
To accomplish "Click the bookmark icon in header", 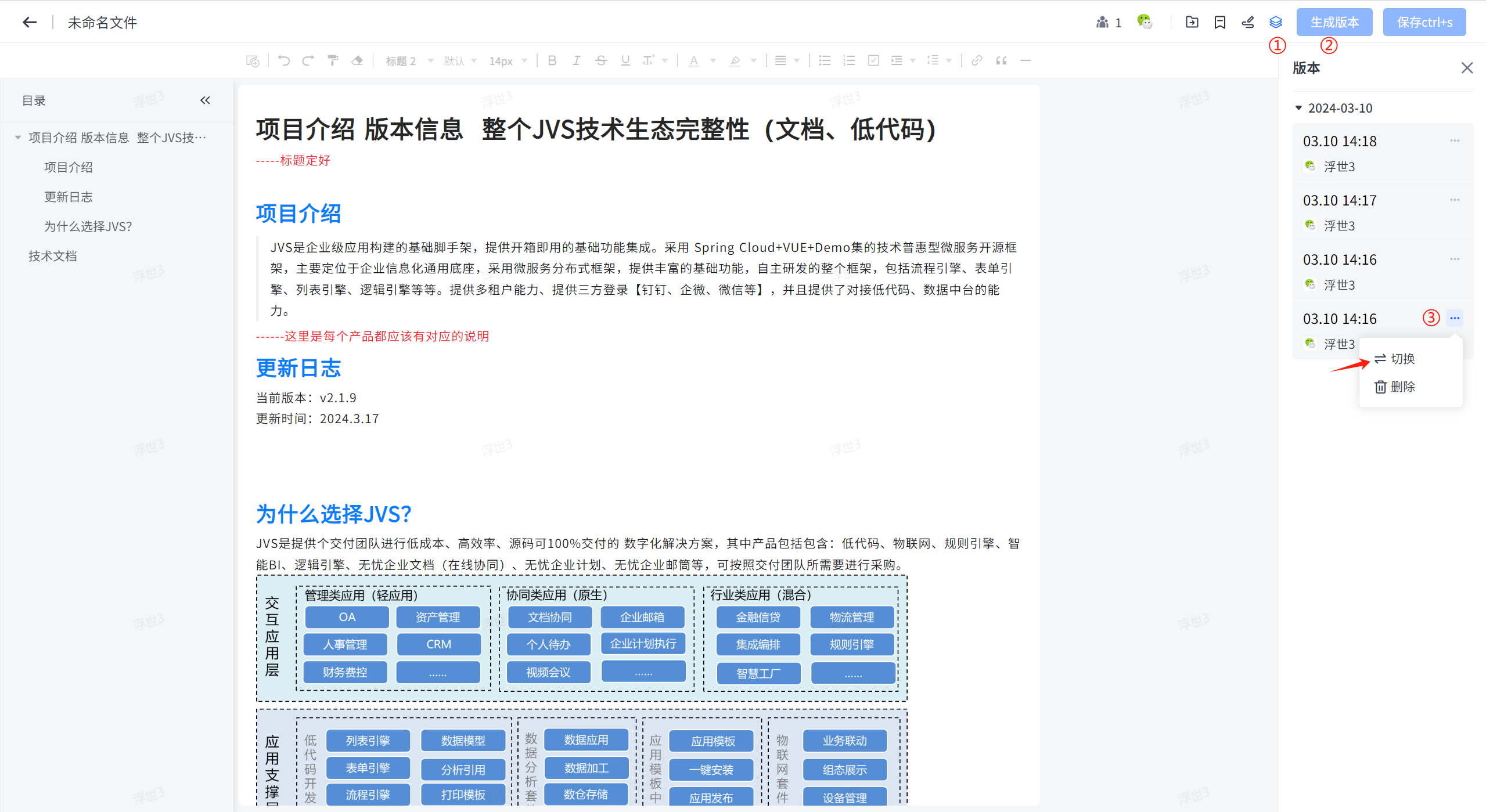I will click(x=1219, y=23).
